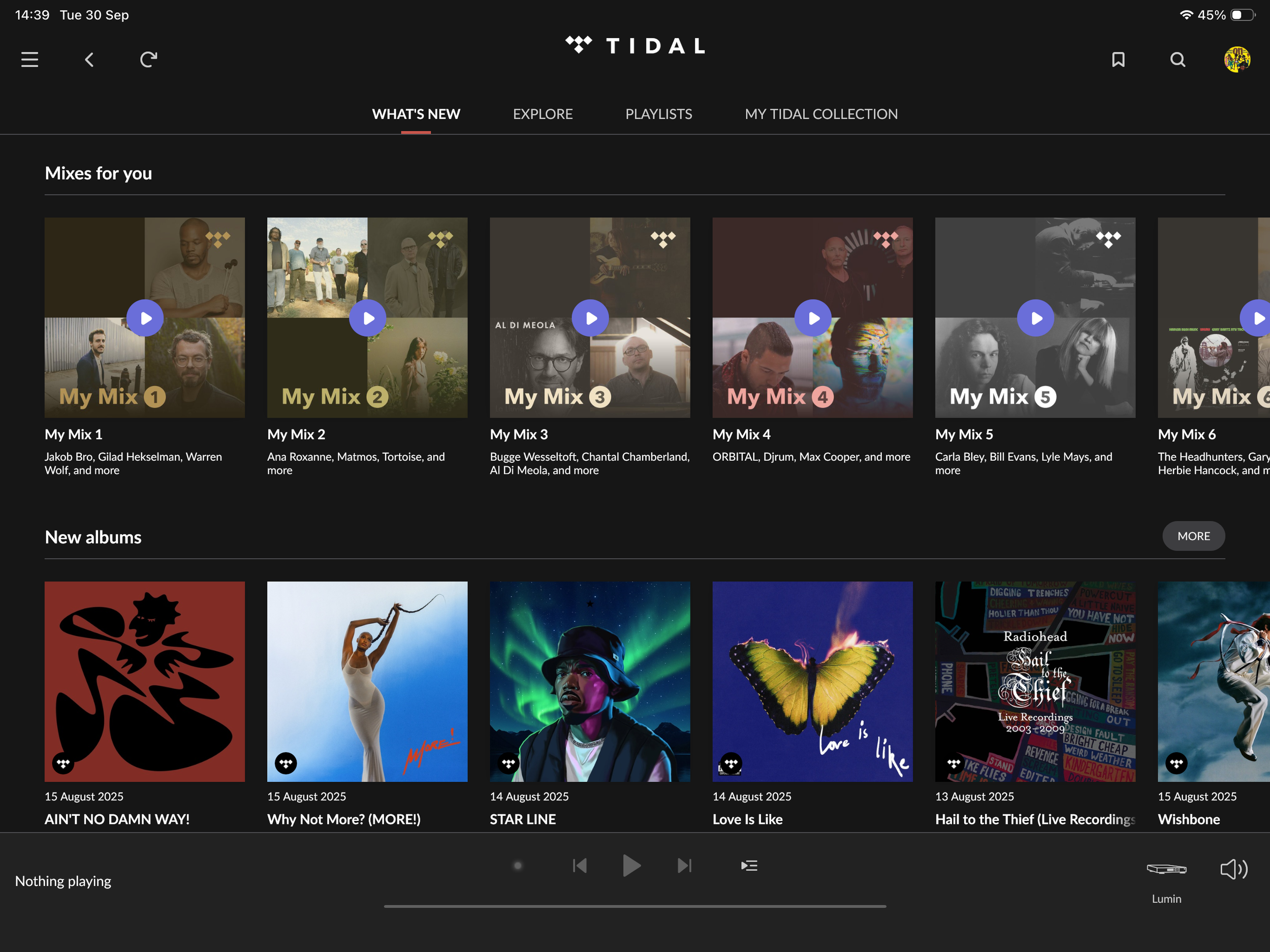Image resolution: width=1270 pixels, height=952 pixels.
Task: Go back with the left chevron
Action: [89, 60]
